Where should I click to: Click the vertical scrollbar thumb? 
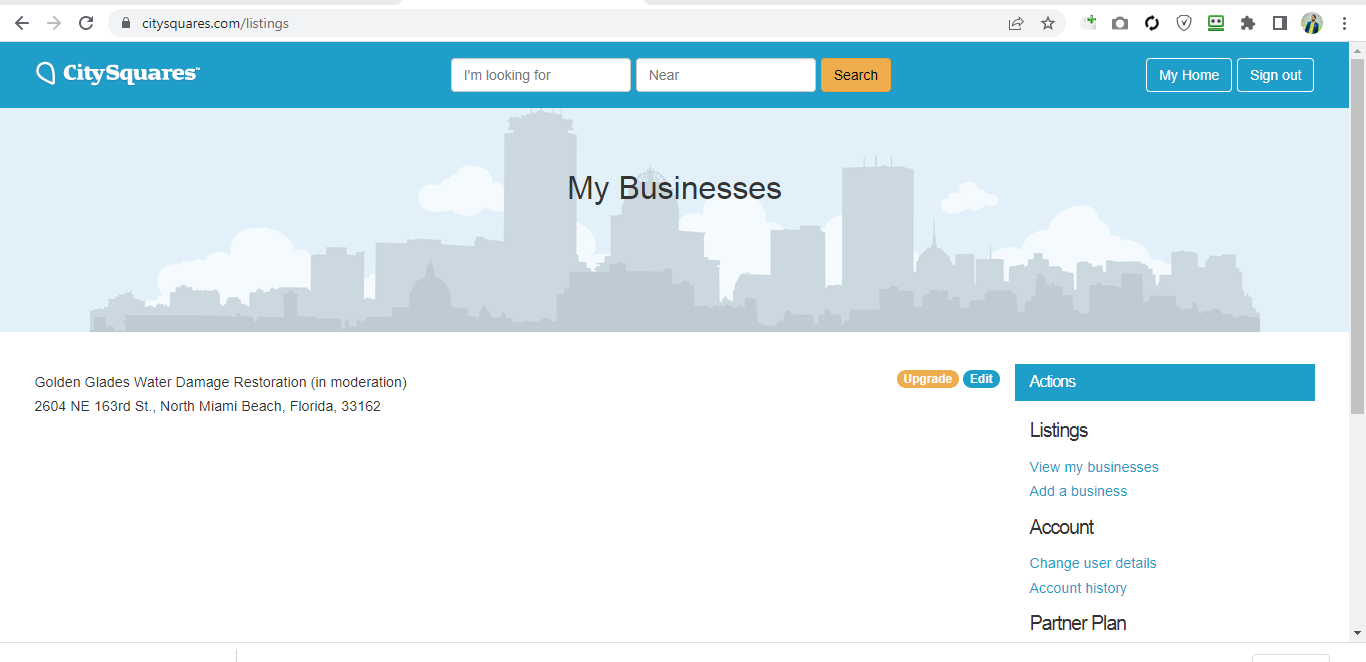(x=1357, y=235)
